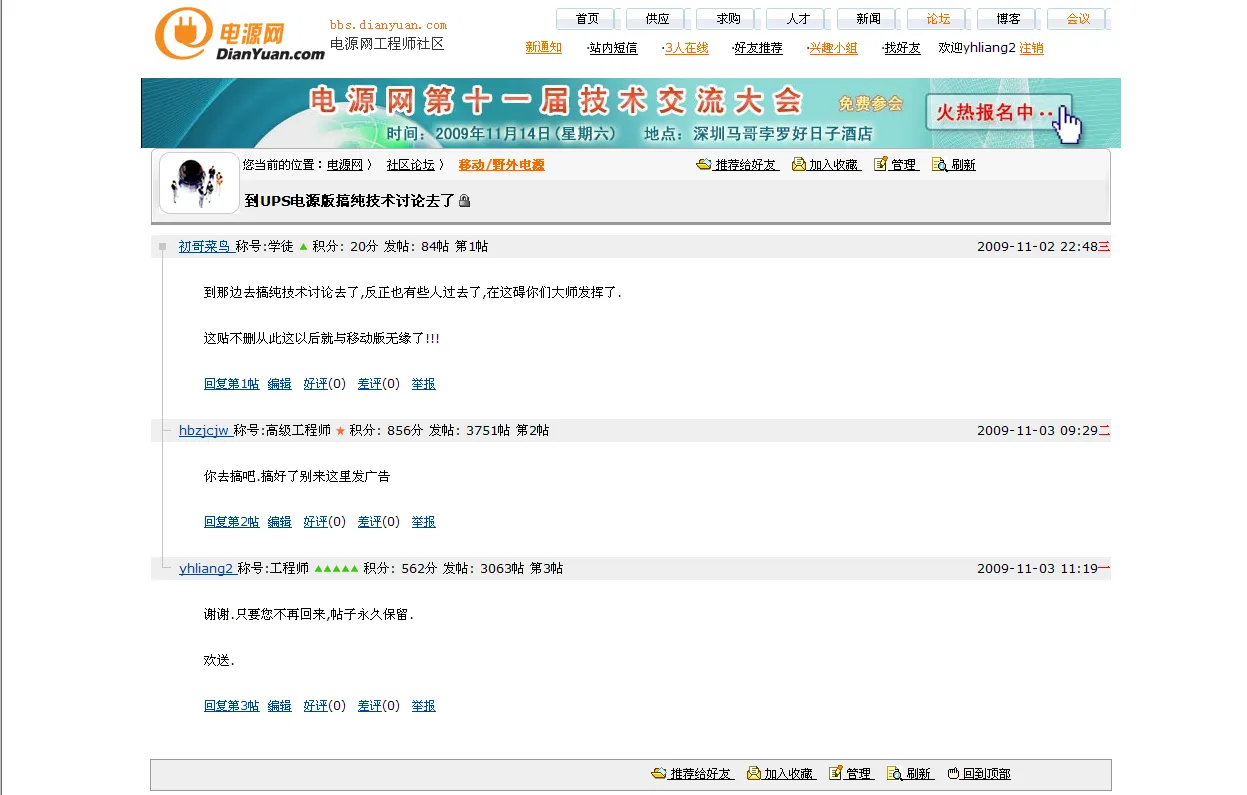Open 站内短信 messages link
The image size is (1247, 795).
(613, 48)
